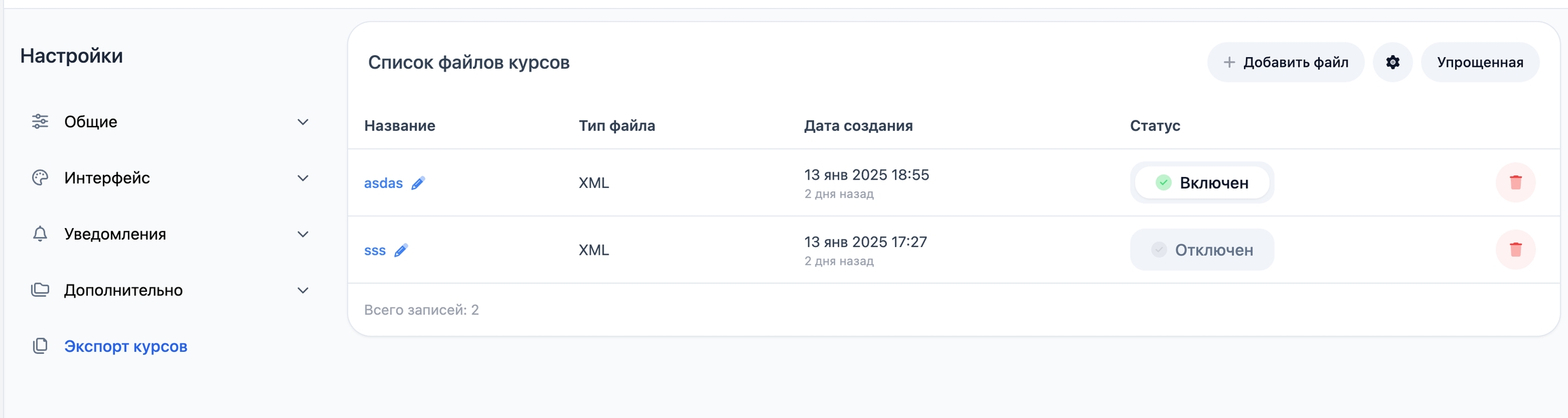Expand the Общие section chevron

point(303,122)
